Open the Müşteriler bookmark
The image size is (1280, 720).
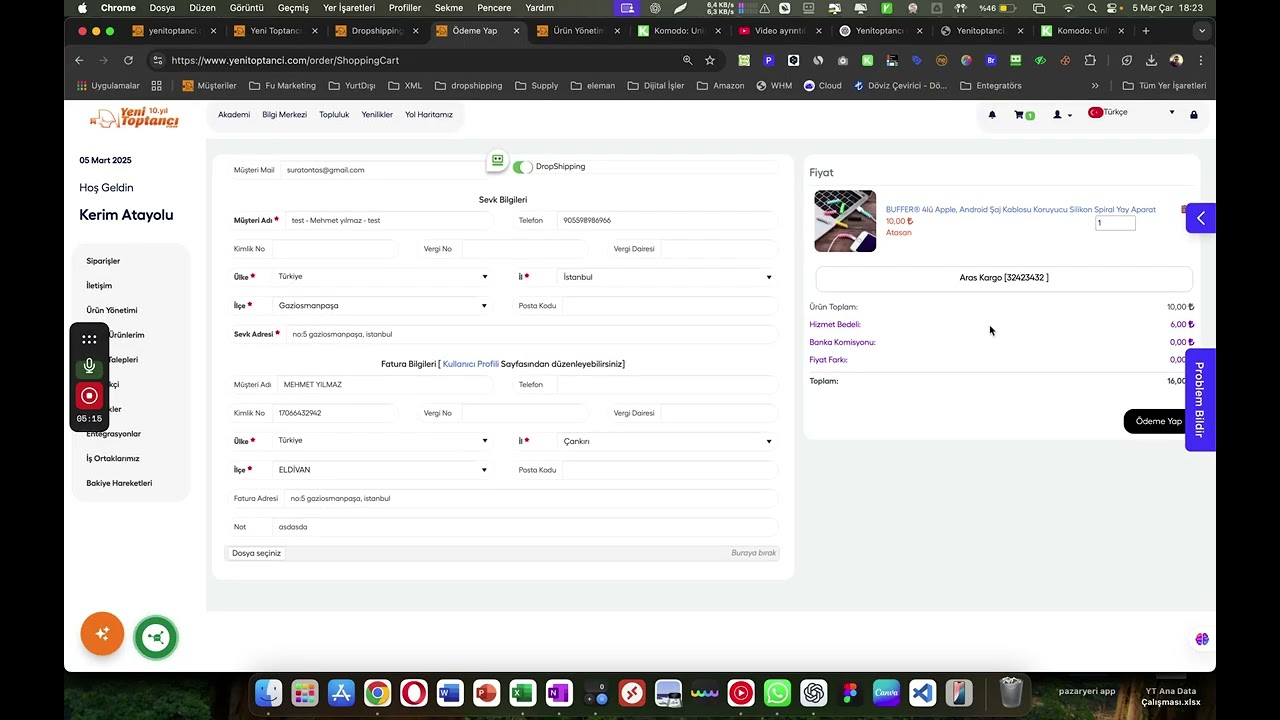[209, 86]
